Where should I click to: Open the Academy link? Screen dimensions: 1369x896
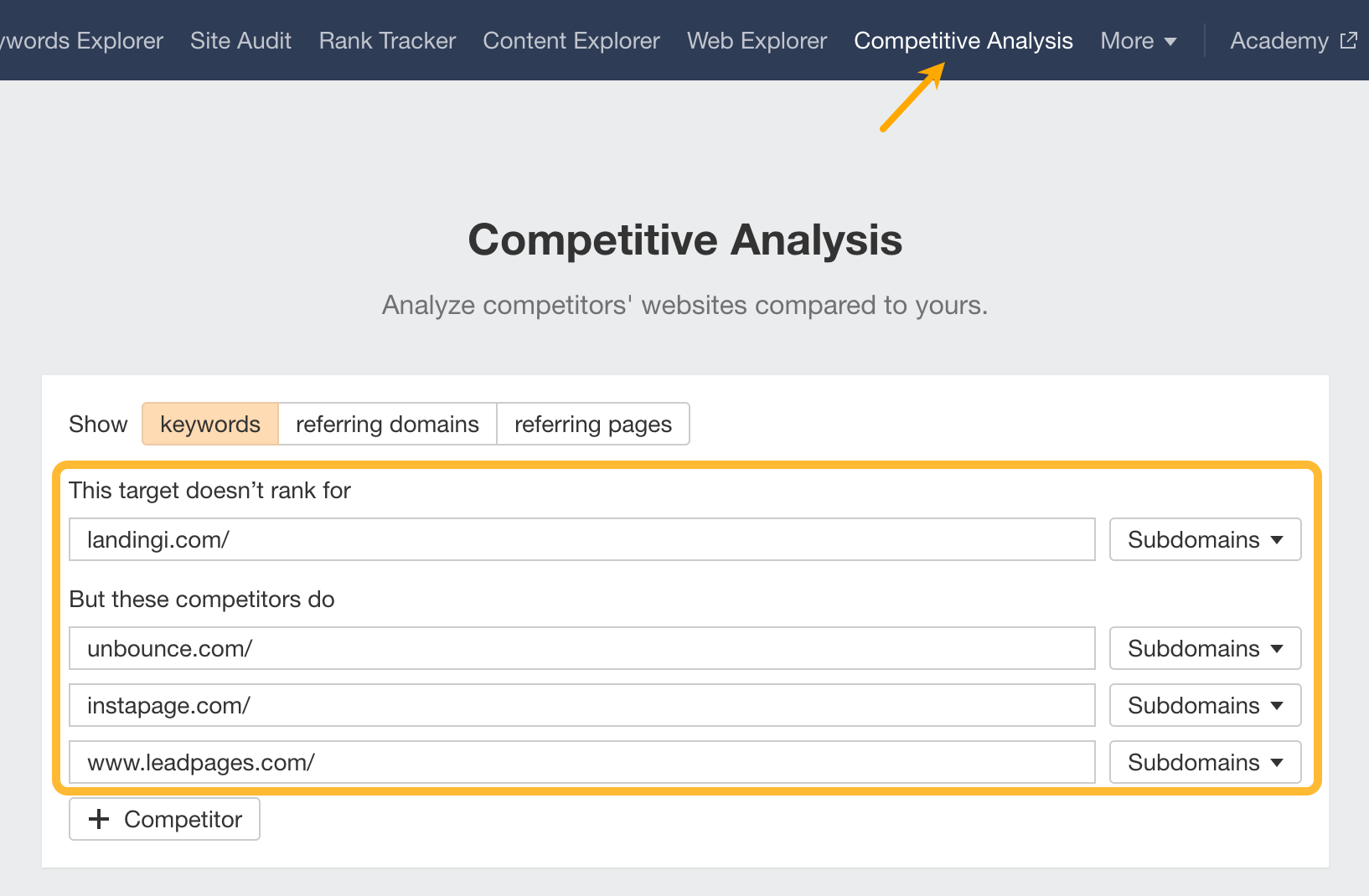tap(1279, 40)
